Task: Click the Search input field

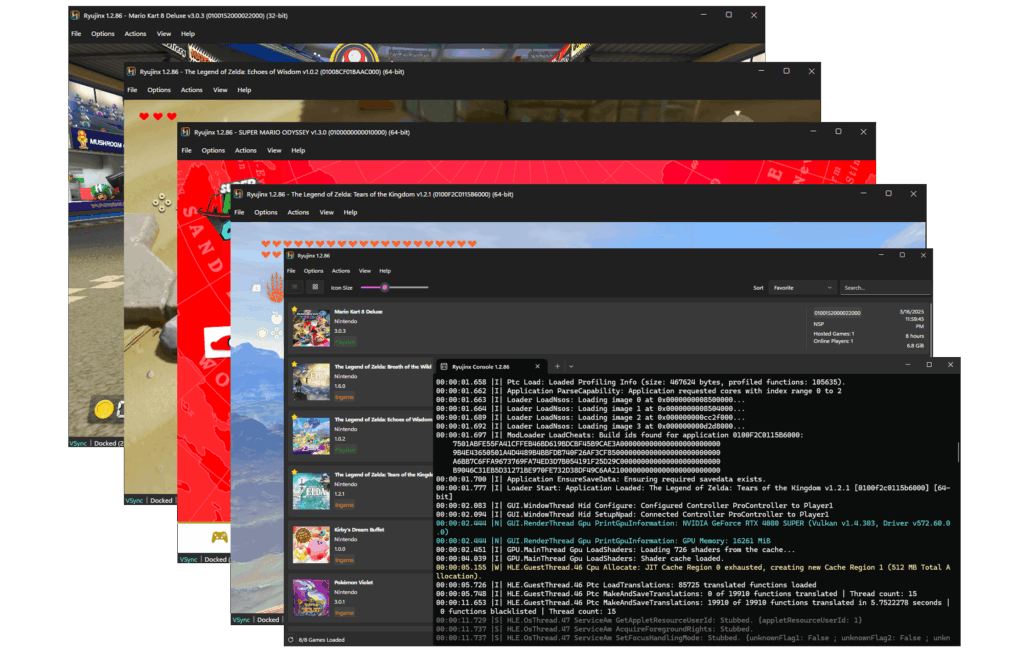Action: pyautogui.click(x=883, y=288)
